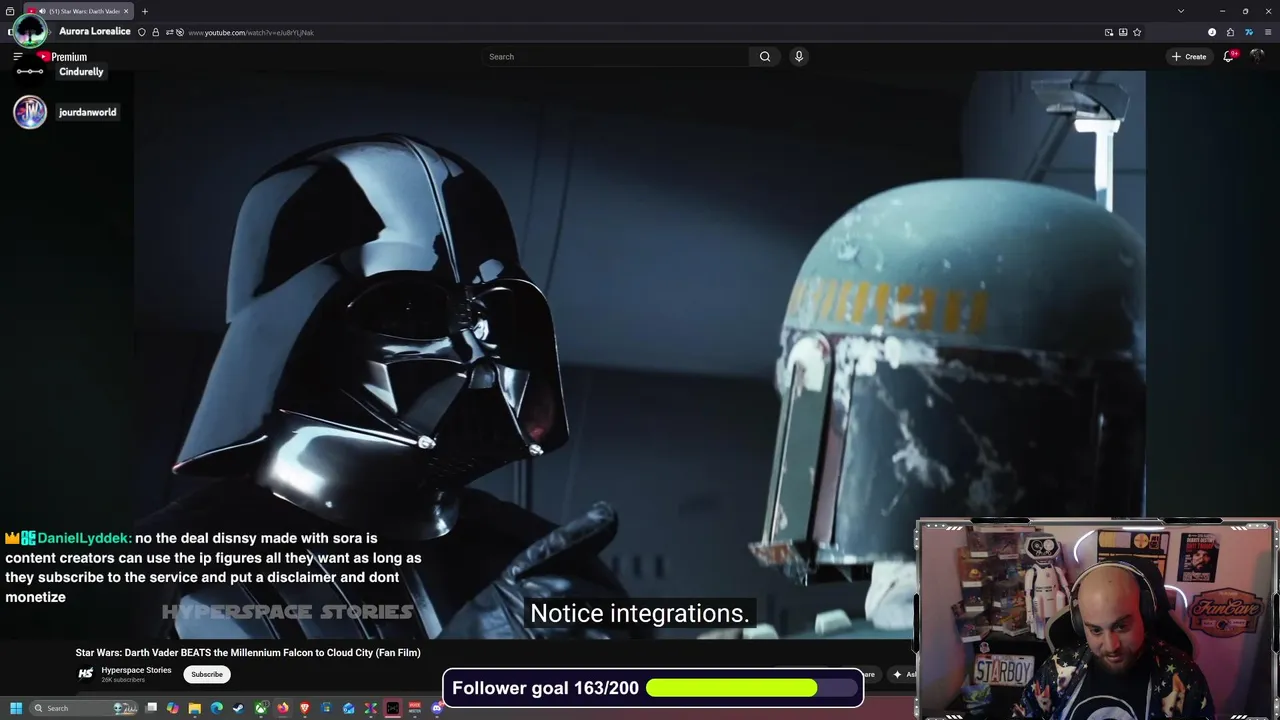1280x720 pixels.
Task: Open Steam from the taskbar
Action: point(239,708)
